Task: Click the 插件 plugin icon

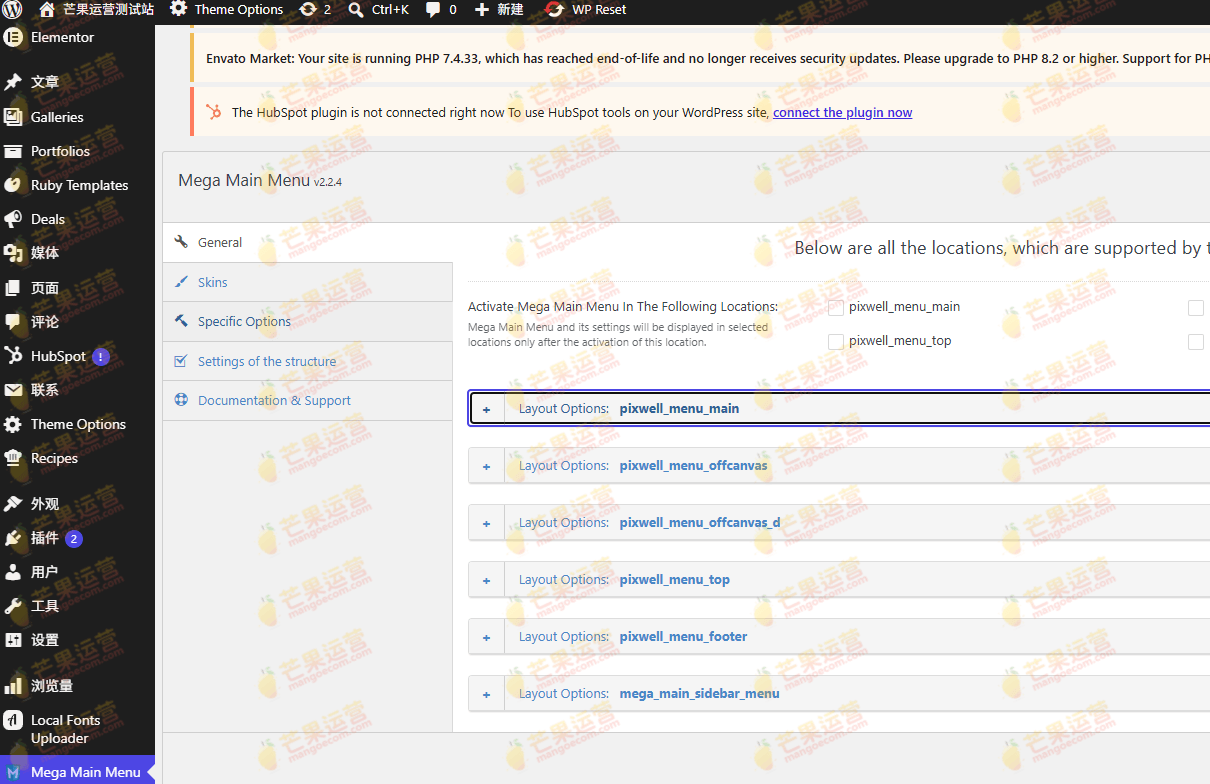Action: pyautogui.click(x=13, y=538)
